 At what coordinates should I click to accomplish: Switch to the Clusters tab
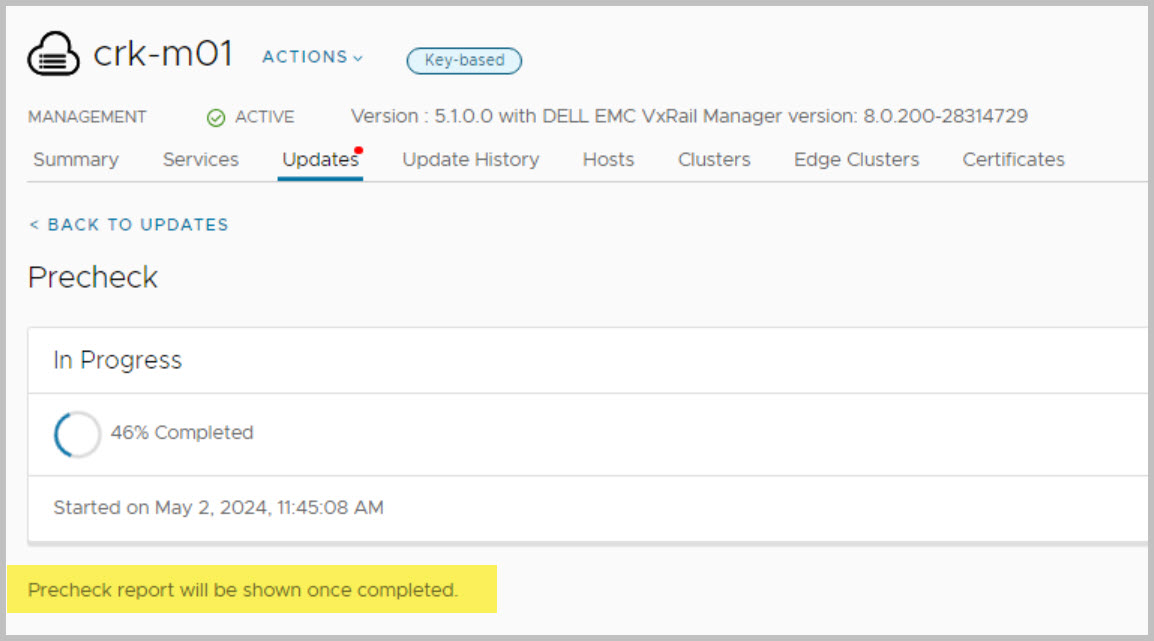(x=714, y=160)
